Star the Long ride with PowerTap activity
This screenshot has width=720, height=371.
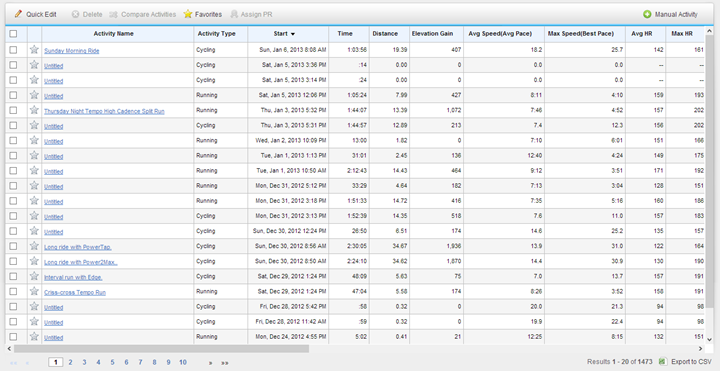[34, 246]
